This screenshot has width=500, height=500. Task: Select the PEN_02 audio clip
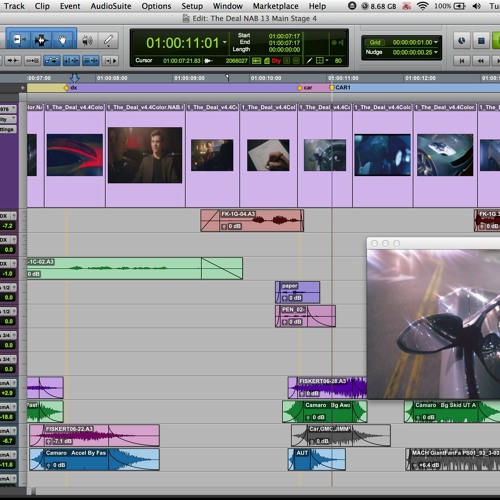pyautogui.click(x=305, y=316)
